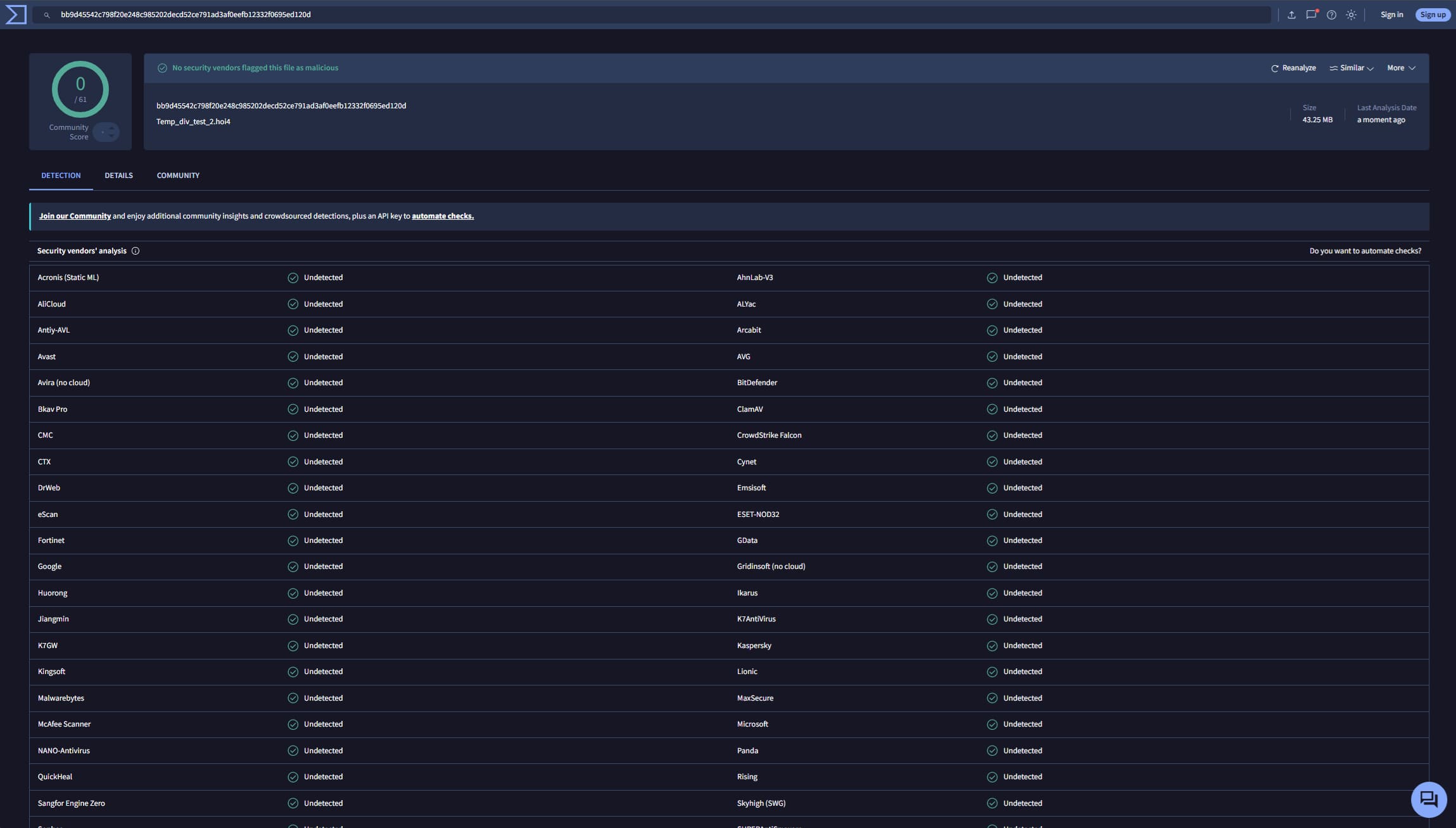Viewport: 1456px width, 828px height.
Task: Click the file hash text in summary
Action: 281,106
